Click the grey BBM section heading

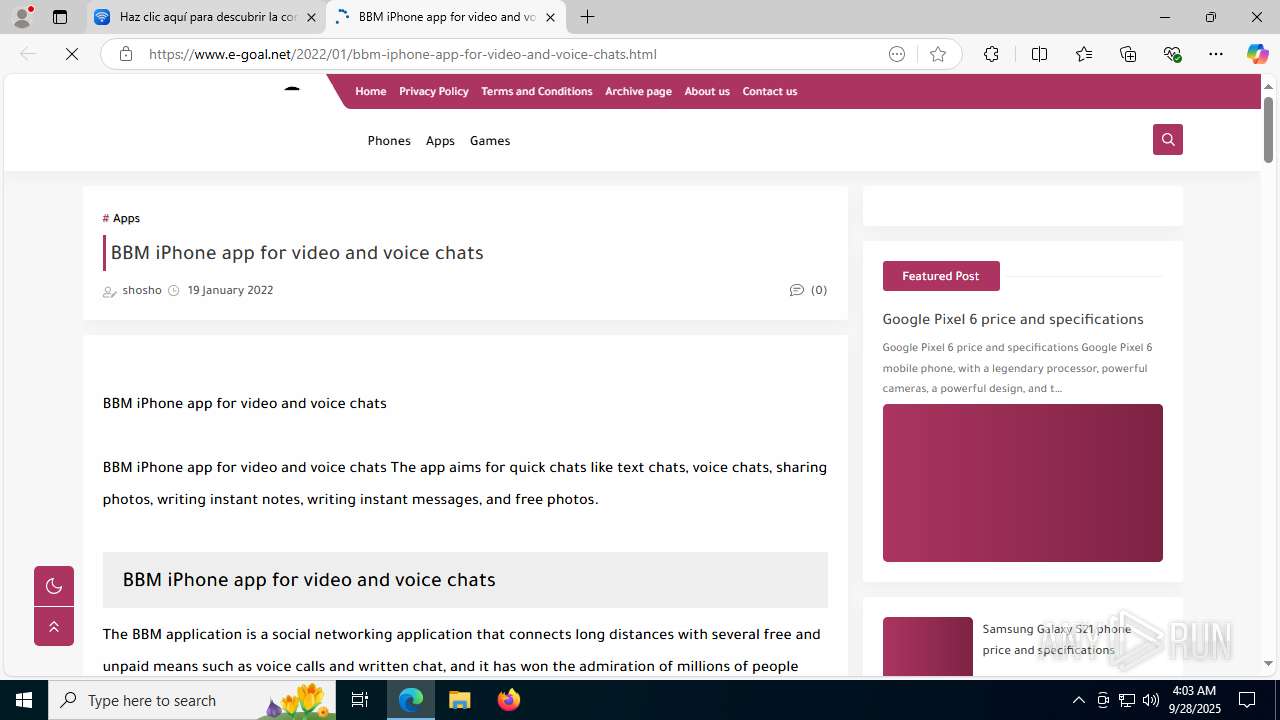pos(465,580)
